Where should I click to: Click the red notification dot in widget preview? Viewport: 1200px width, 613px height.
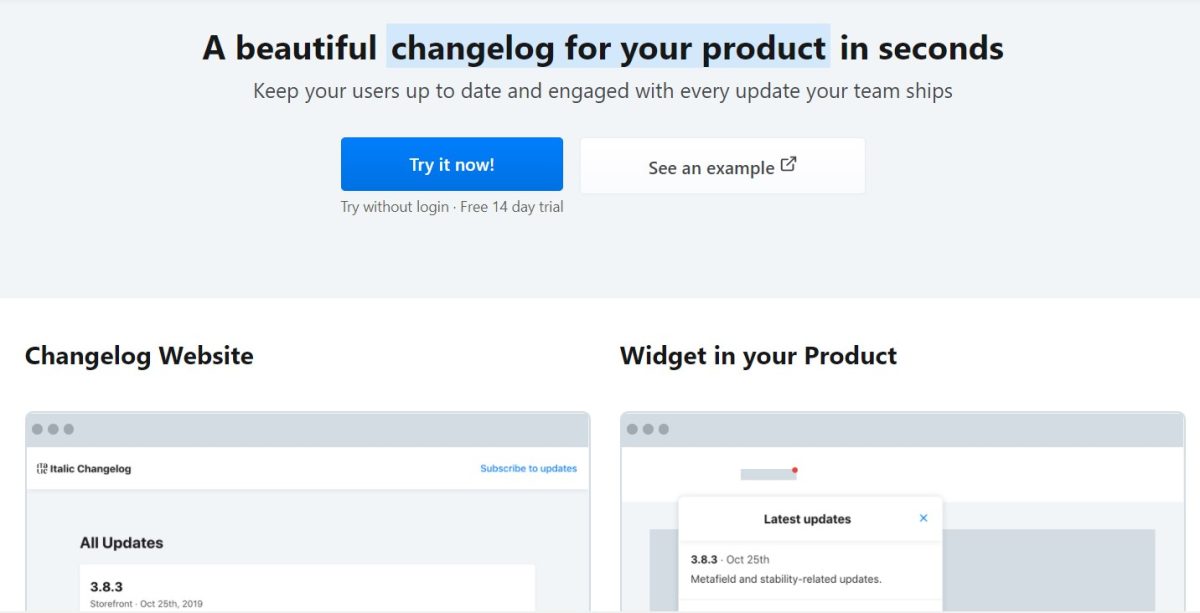click(x=794, y=469)
